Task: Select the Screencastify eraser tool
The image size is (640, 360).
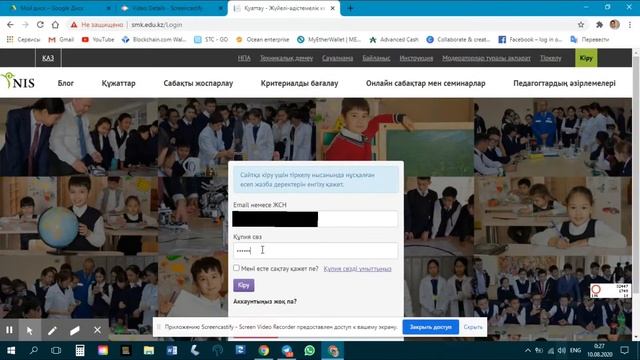Action: (75, 330)
